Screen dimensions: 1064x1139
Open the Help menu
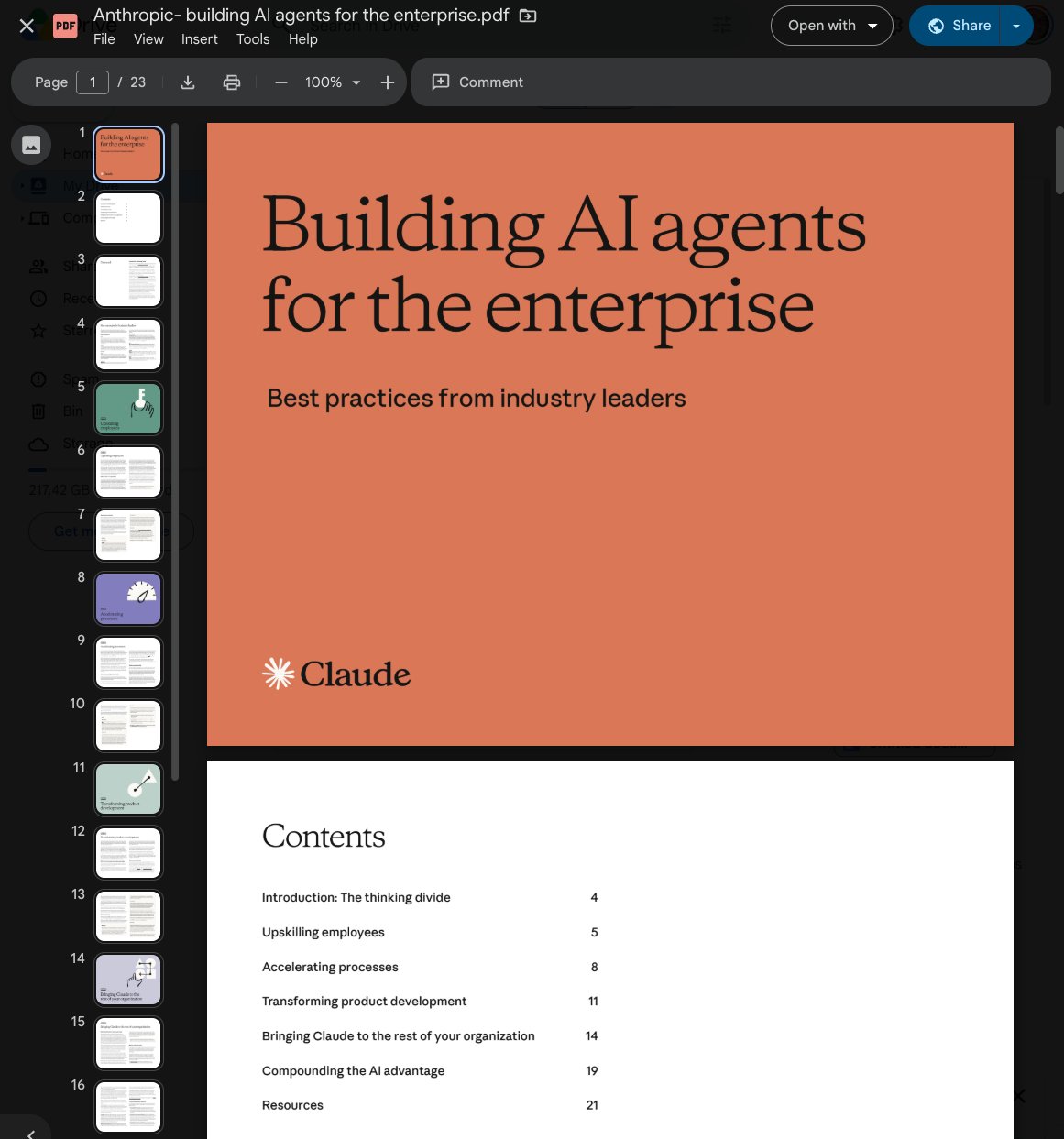[302, 39]
